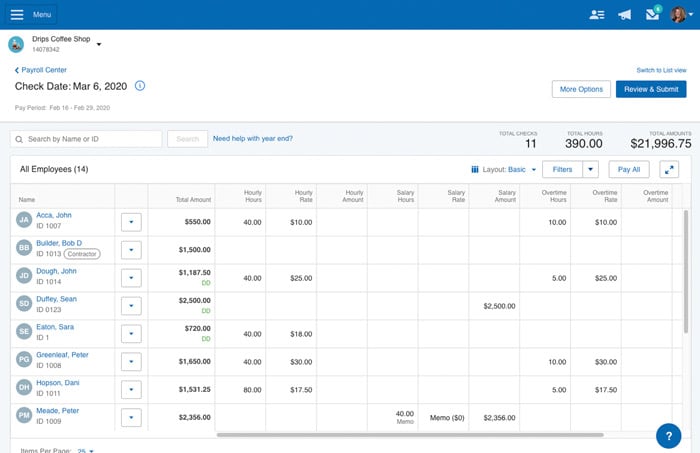Open employee Acca, John link

pos(54,215)
